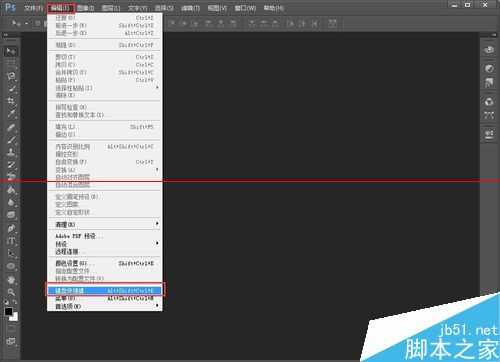Open the 帮助(H) menu
The height and width of the screenshot is (362, 500).
pos(273,7)
